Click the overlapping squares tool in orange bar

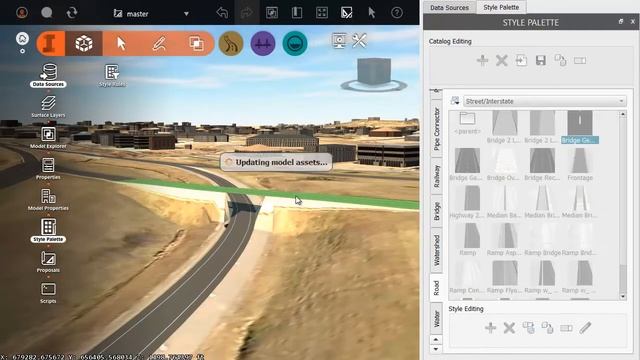tap(196, 43)
